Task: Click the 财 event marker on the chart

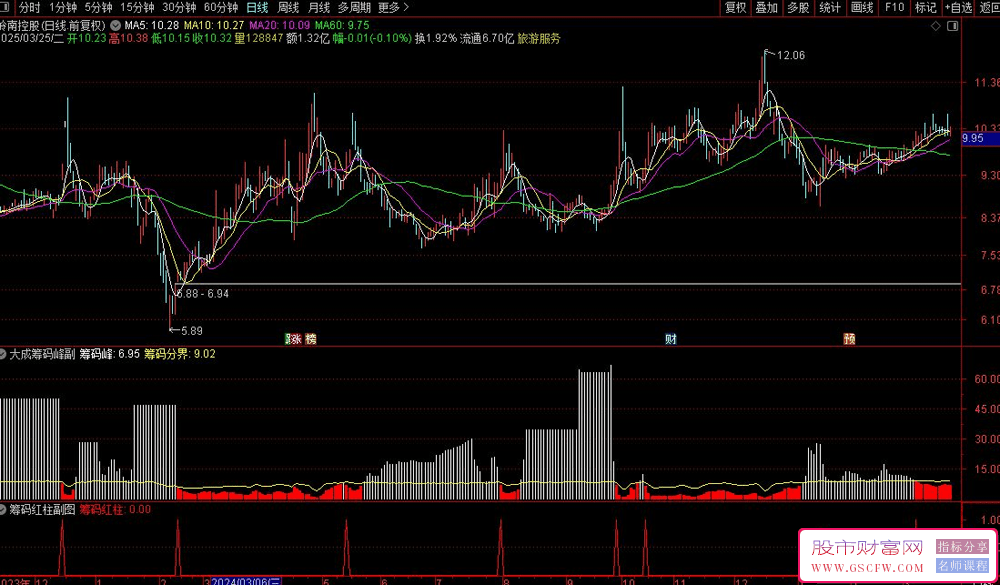Action: (x=671, y=339)
